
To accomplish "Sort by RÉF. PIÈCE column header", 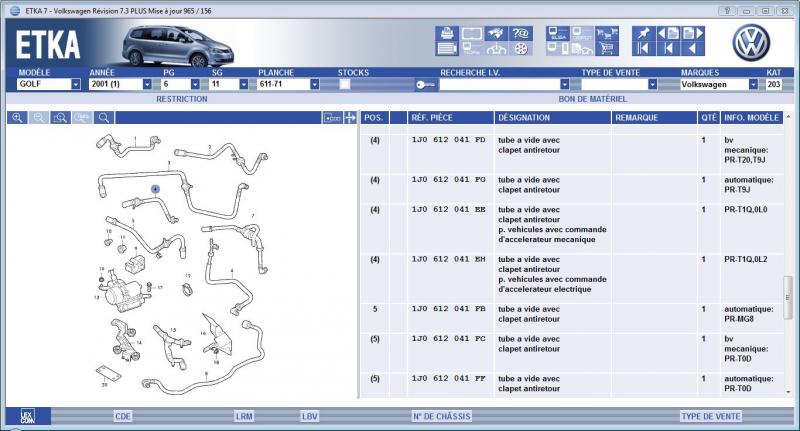I will tap(451, 118).
